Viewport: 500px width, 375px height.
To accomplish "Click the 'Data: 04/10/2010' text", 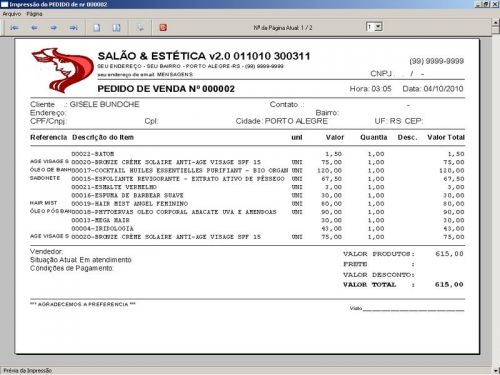I will pyautogui.click(x=433, y=89).
